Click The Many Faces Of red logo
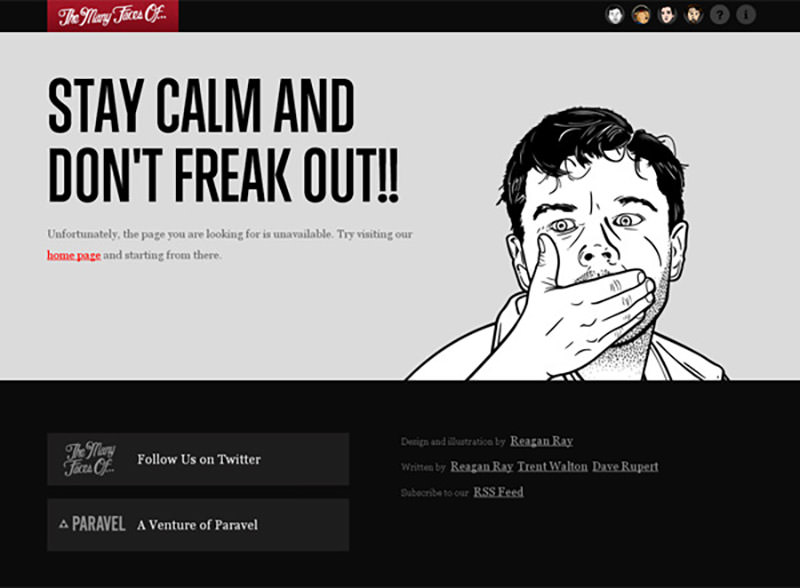Viewport: 800px width, 588px height. pos(113,16)
